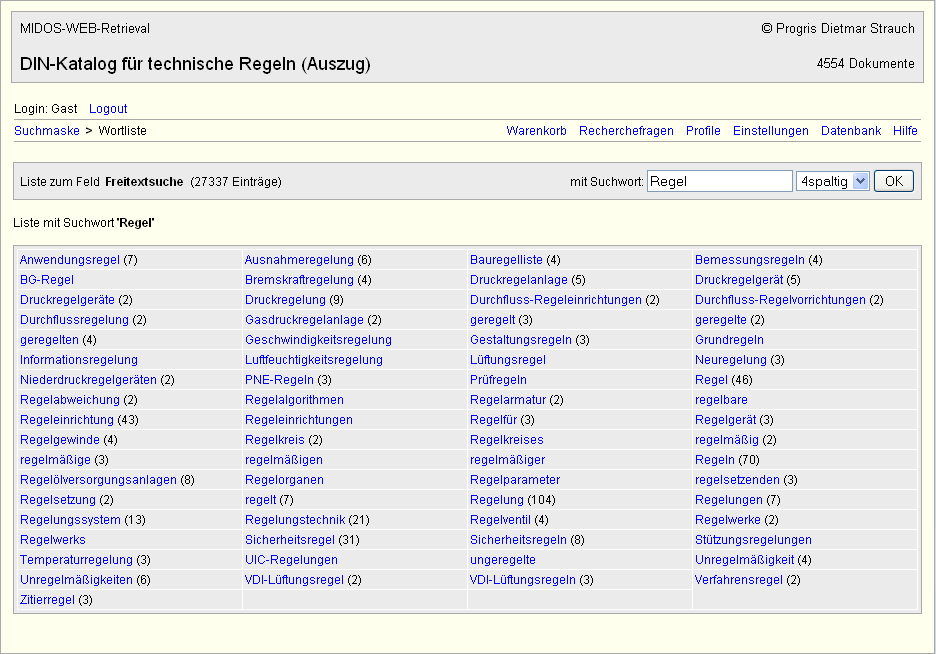
Task: Click into the Suchwort input field
Action: 719,181
